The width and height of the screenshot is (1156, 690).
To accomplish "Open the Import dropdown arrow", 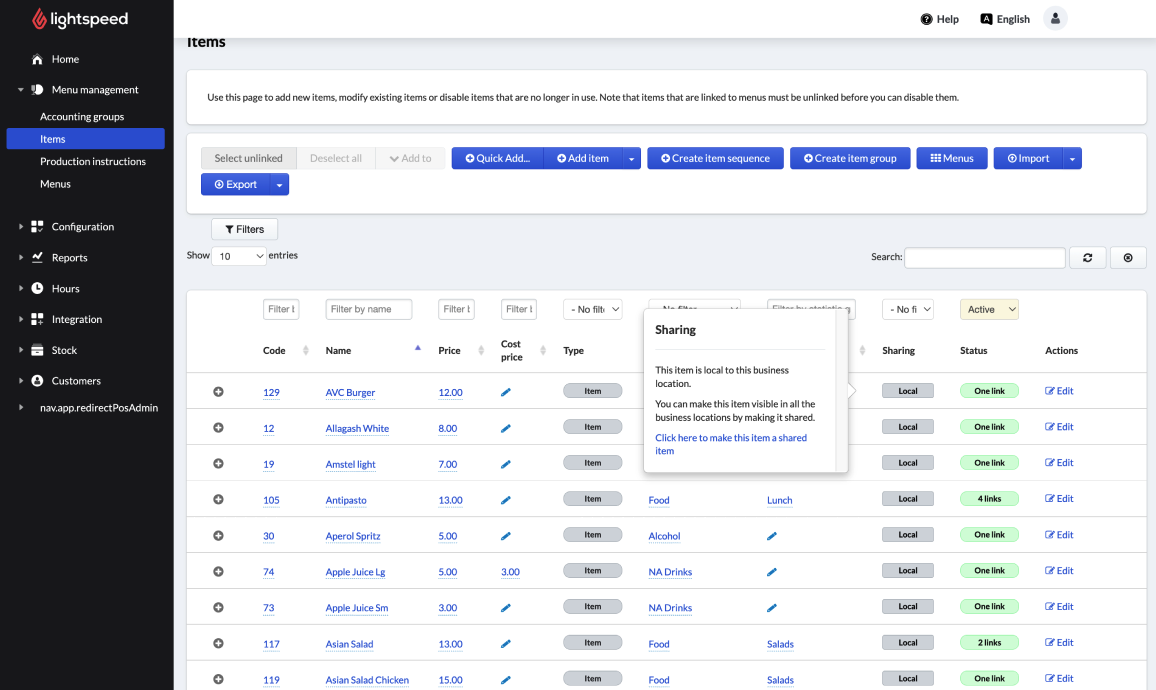I will [1072, 158].
